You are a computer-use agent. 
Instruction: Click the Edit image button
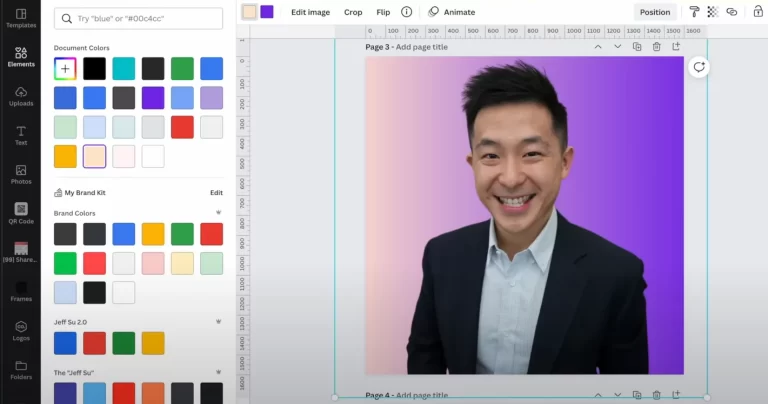[310, 12]
